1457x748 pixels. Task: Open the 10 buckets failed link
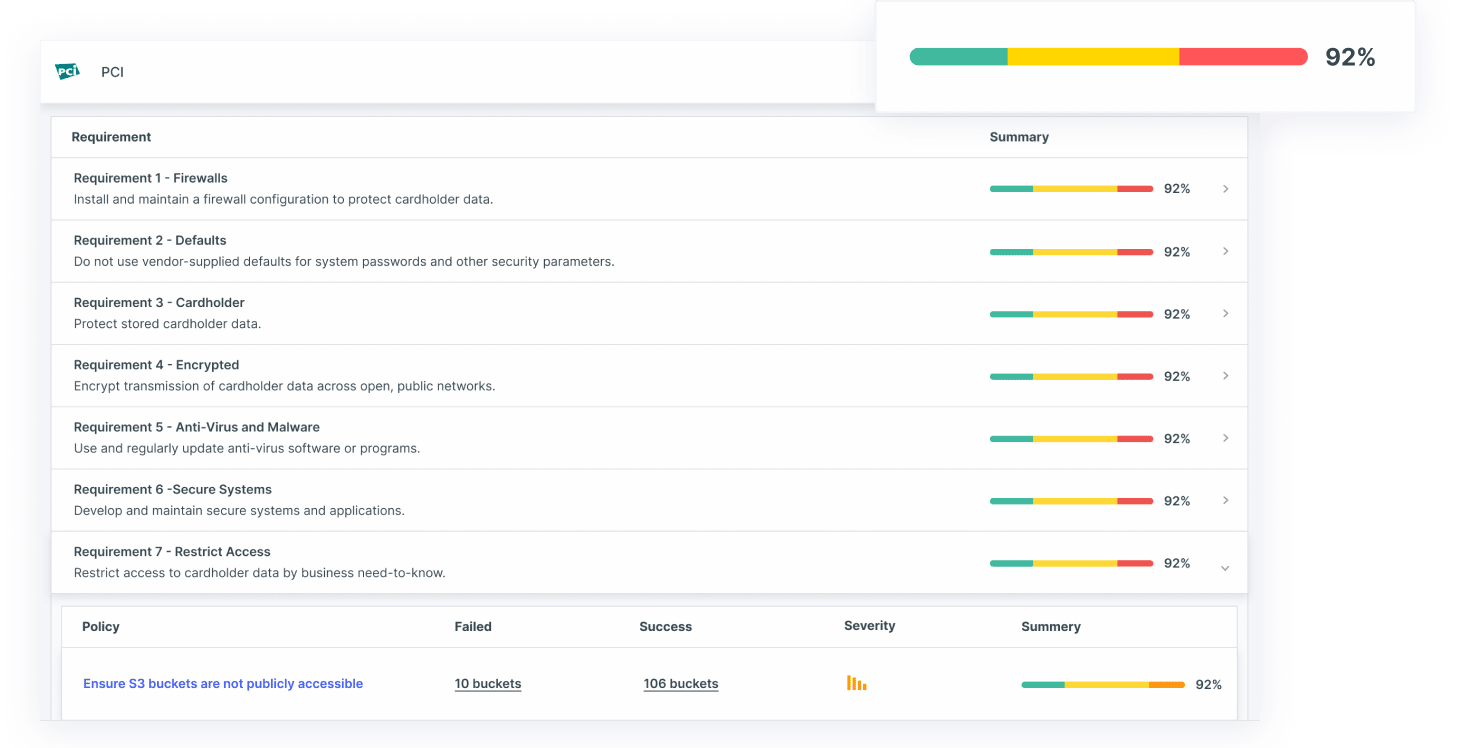click(x=488, y=684)
